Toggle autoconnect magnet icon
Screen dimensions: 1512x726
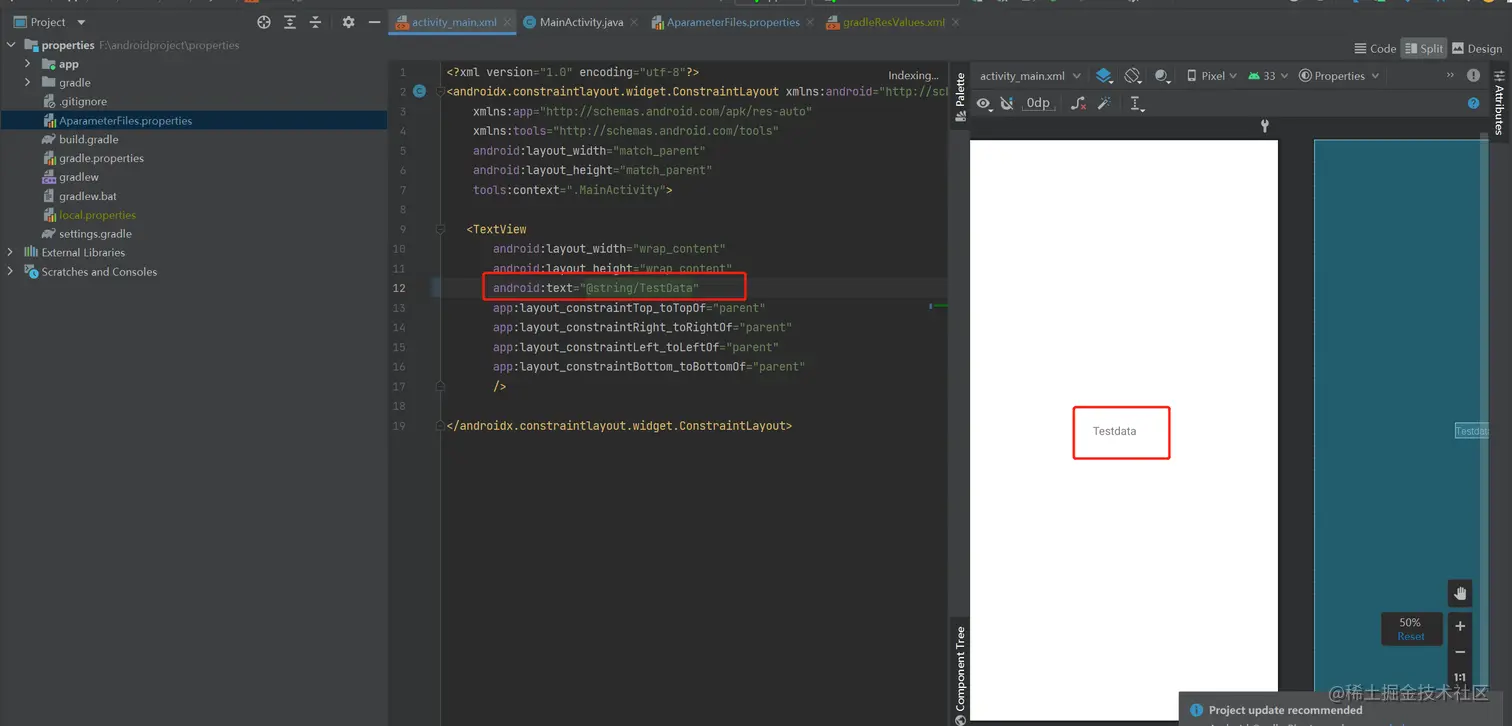[1007, 103]
